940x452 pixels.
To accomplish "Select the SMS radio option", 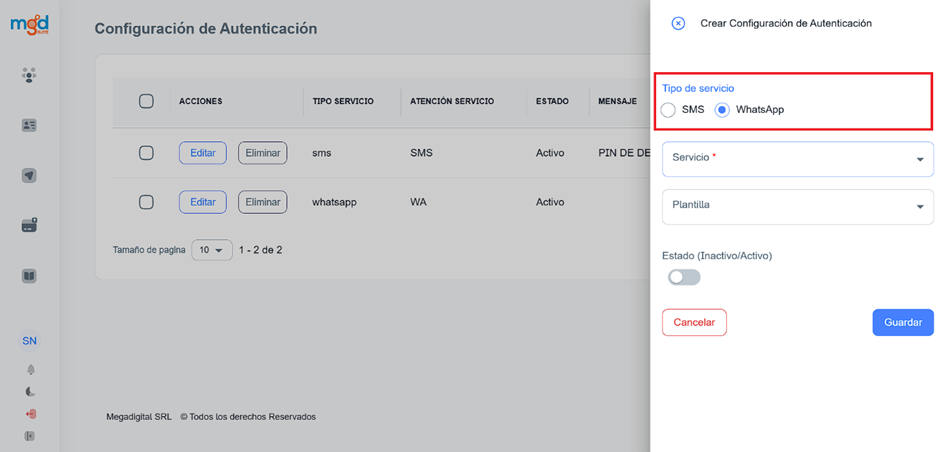I will click(x=668, y=110).
